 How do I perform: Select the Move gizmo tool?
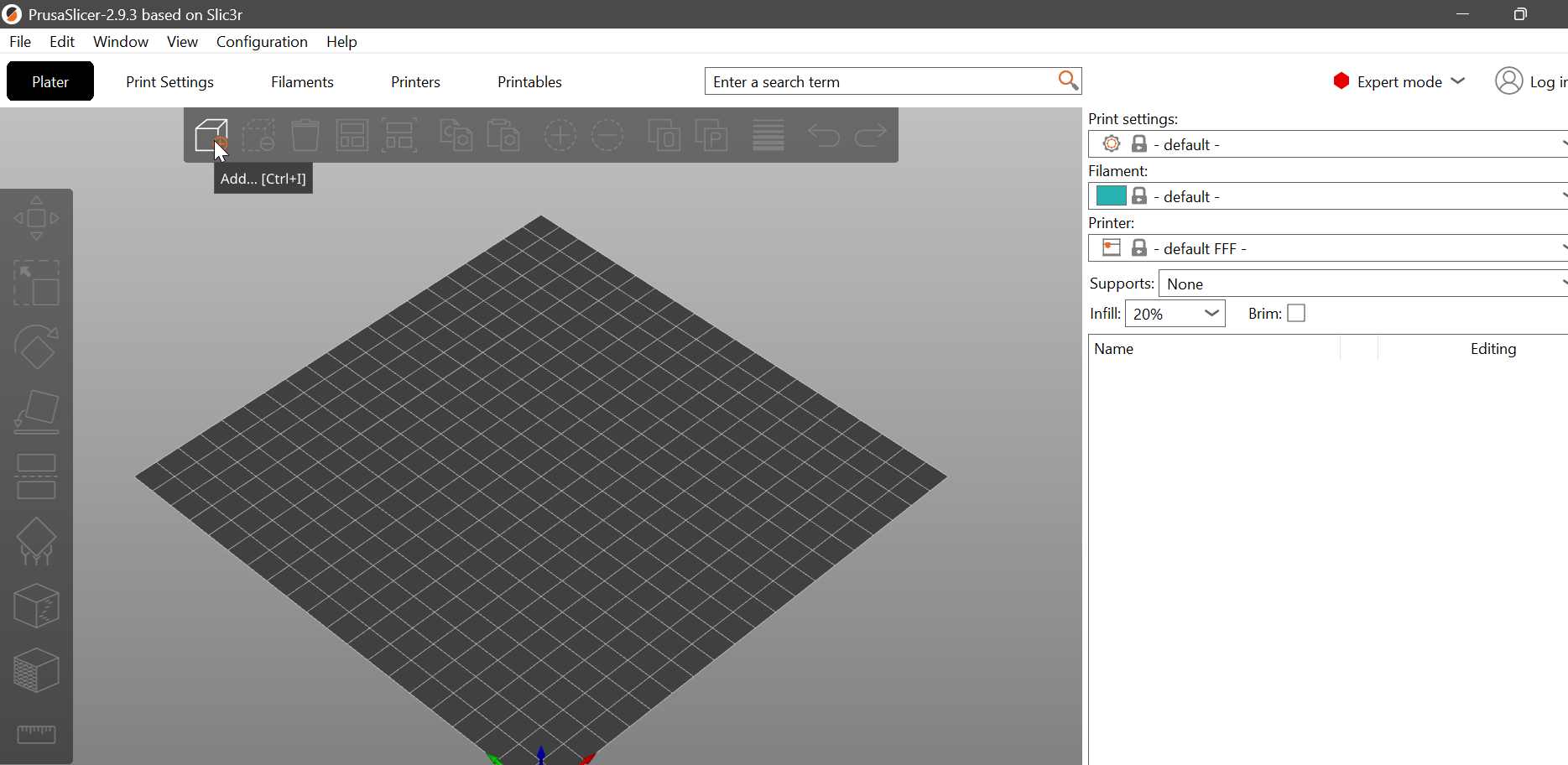pyautogui.click(x=37, y=218)
